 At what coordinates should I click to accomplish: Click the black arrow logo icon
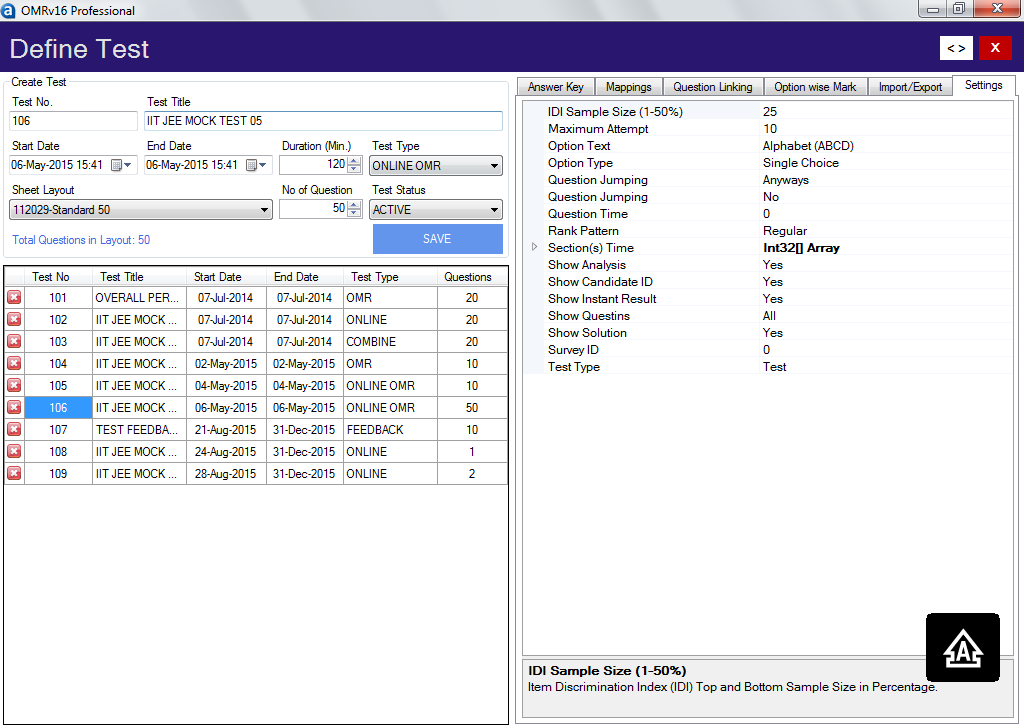click(x=963, y=648)
